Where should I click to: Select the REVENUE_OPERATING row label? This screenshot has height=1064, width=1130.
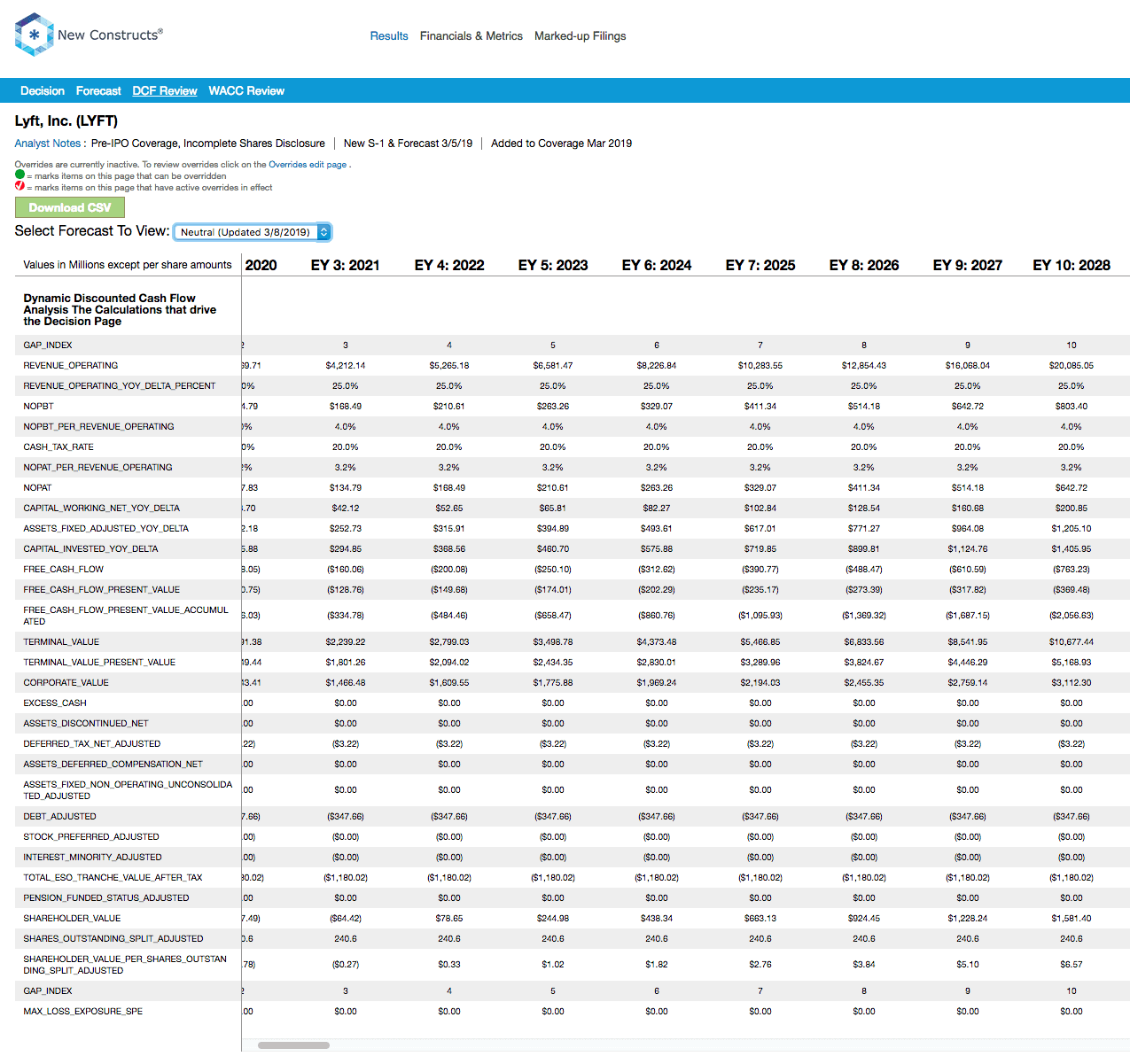[71, 366]
